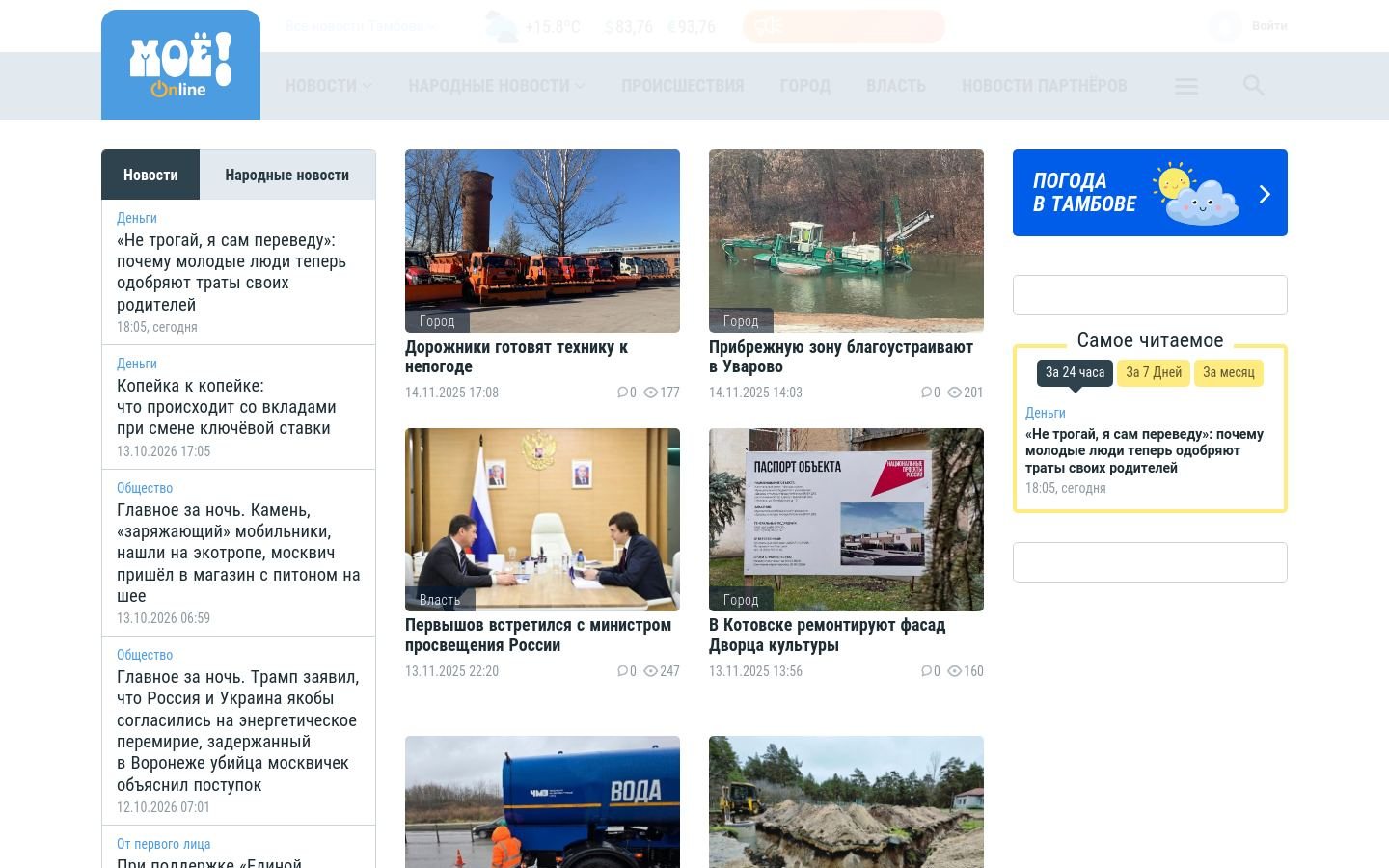Screen dimensions: 1389x868
Task: Click the Деньги category in Самое читаемое
Action: tap(1046, 413)
